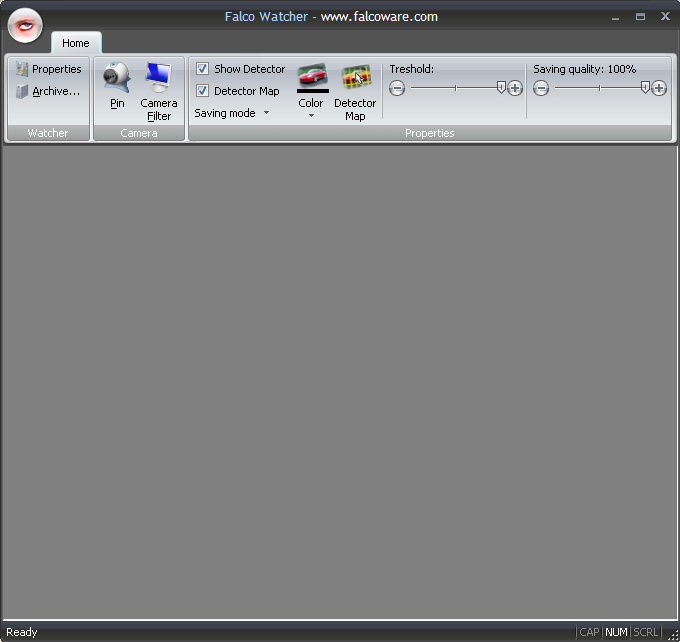Click the Treshold minus button

[x=397, y=88]
